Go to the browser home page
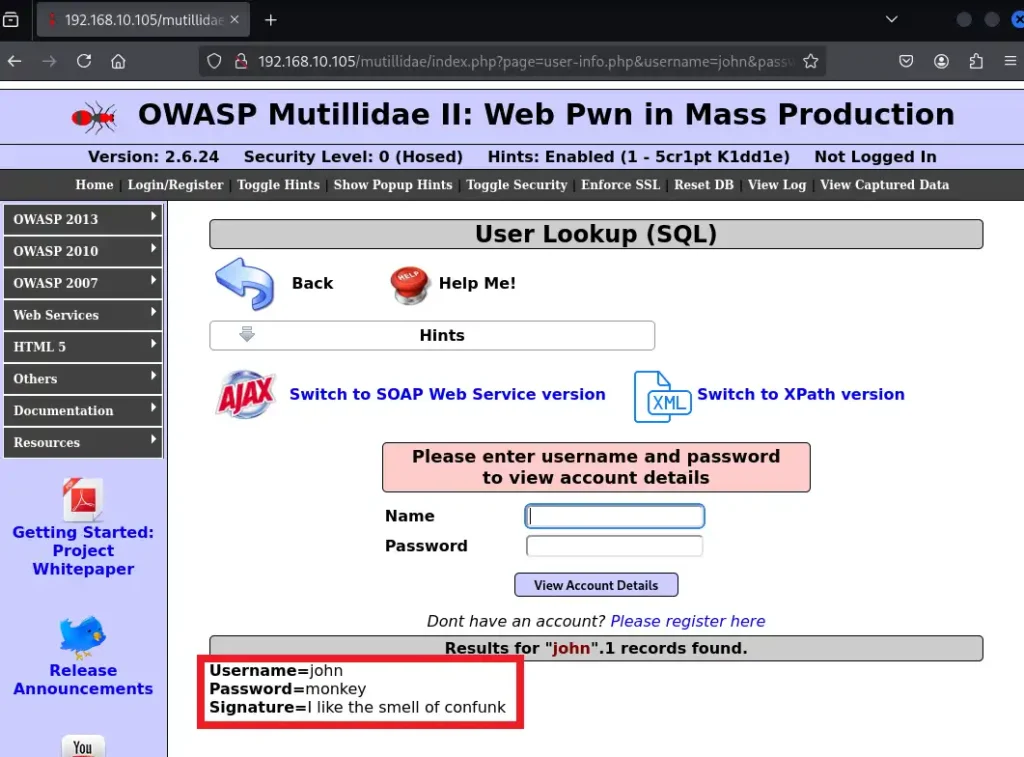1024x757 pixels. click(118, 61)
